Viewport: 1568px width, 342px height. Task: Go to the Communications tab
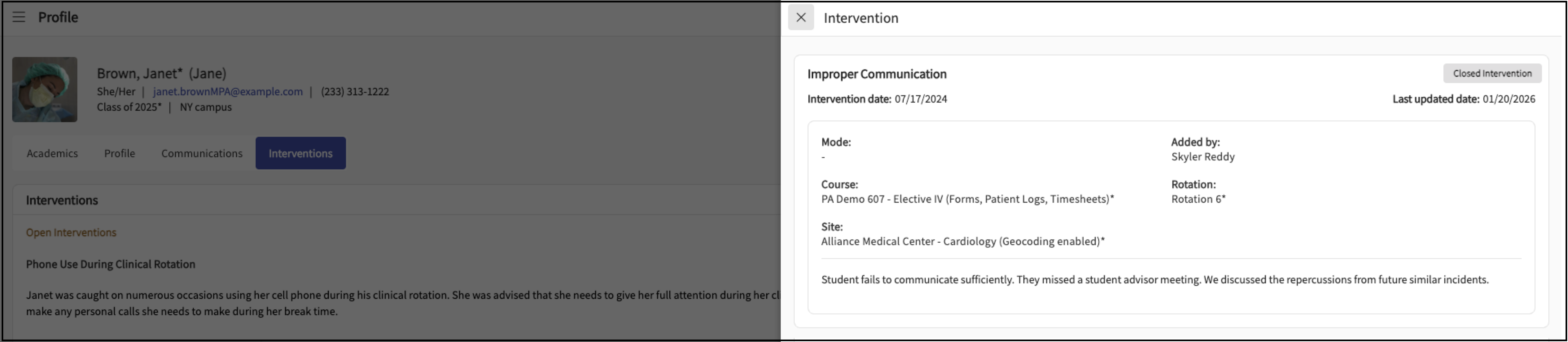201,153
